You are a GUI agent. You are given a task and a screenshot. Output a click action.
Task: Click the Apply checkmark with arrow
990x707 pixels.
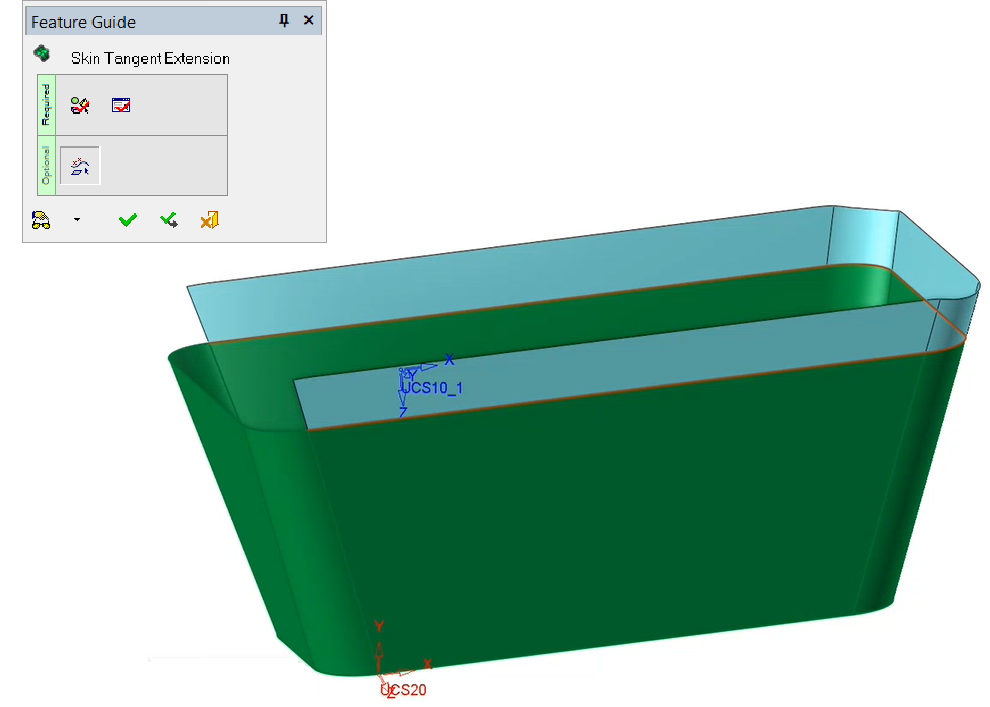point(169,220)
